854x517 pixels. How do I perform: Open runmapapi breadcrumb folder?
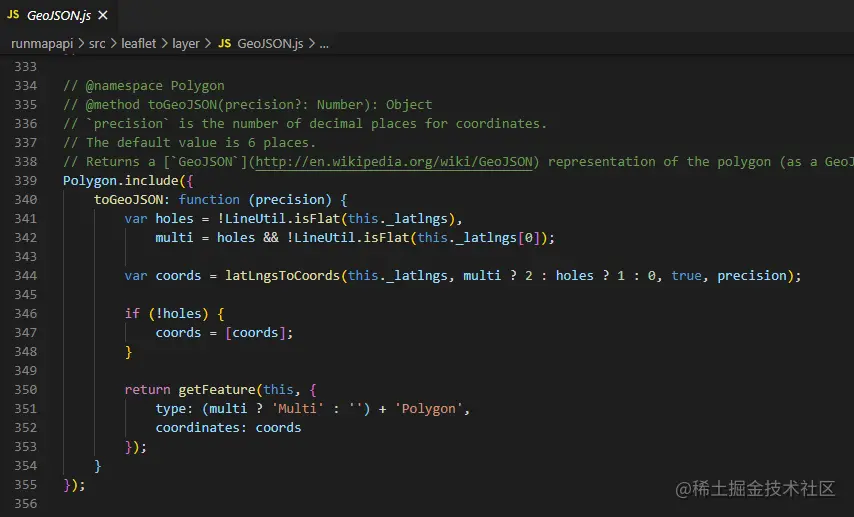coord(42,44)
